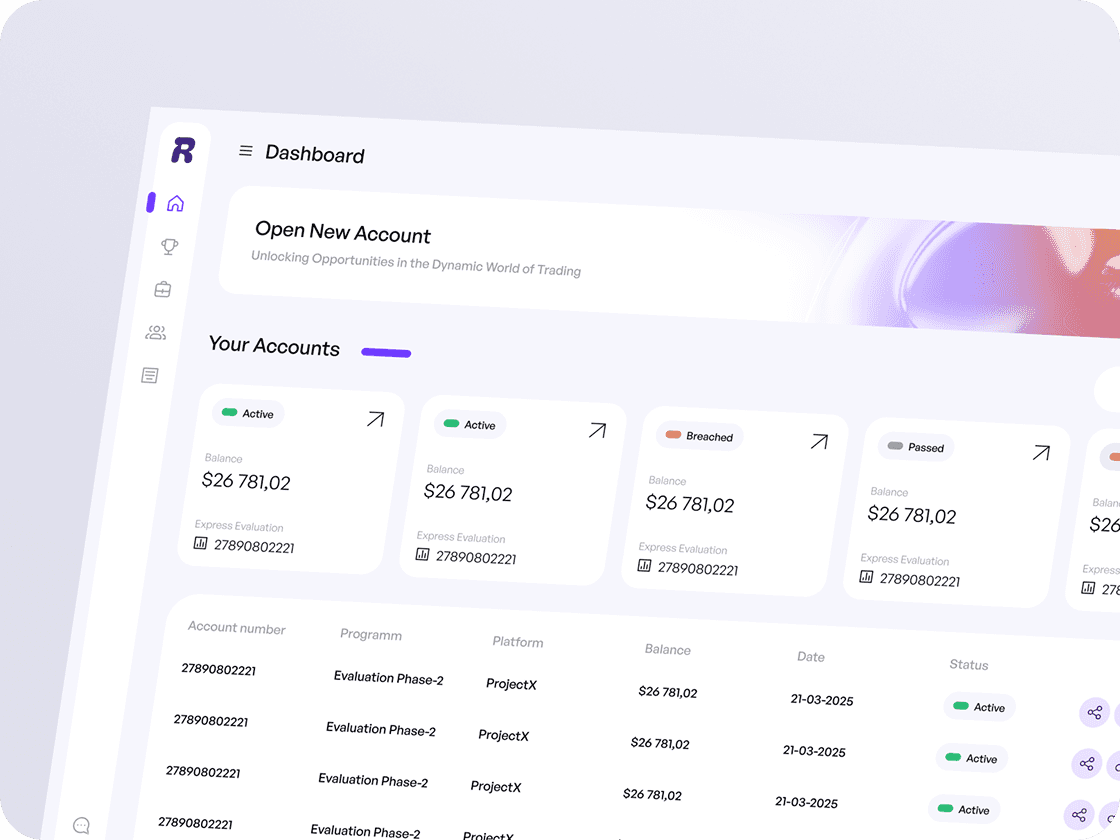Viewport: 1120px width, 840px height.
Task: Select Evaluation Phase-2 in second table row
Action: tap(381, 729)
